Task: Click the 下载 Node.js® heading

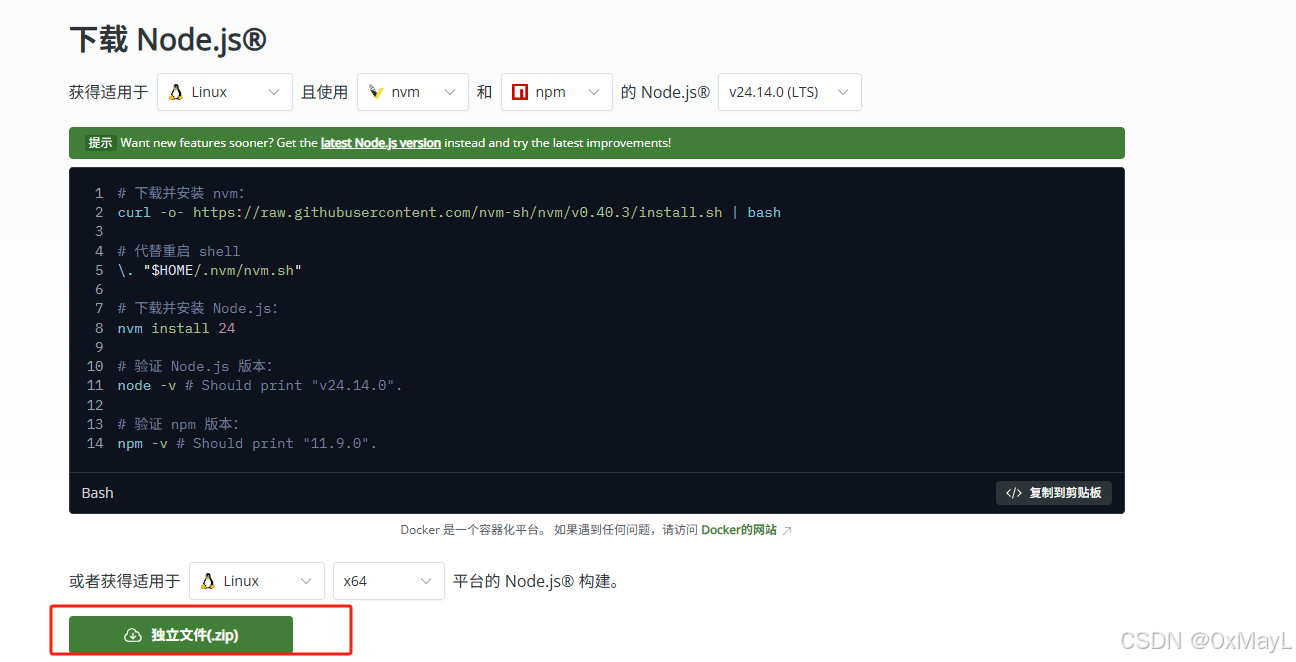Action: [168, 40]
